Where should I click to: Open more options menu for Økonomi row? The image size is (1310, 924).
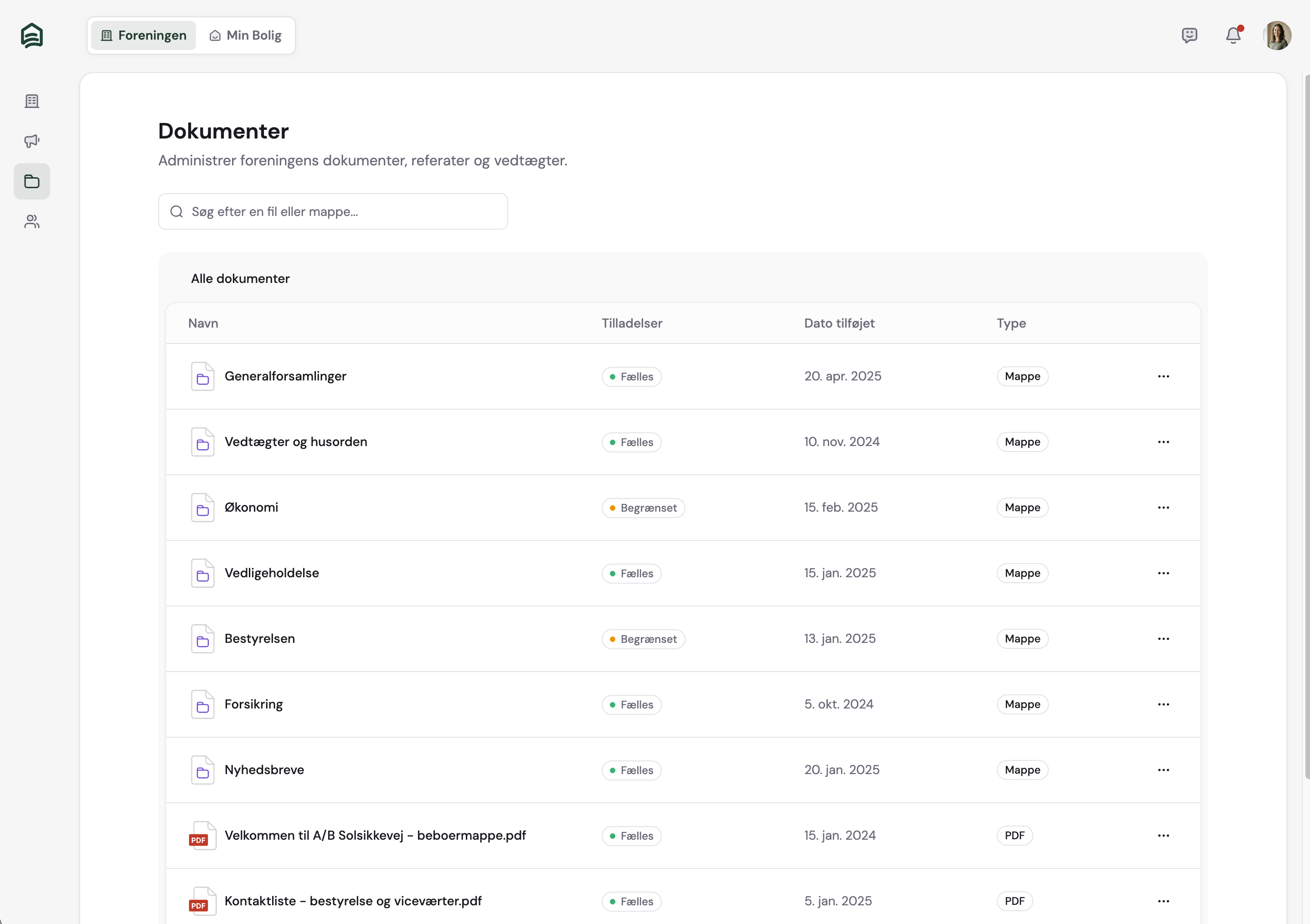tap(1163, 508)
